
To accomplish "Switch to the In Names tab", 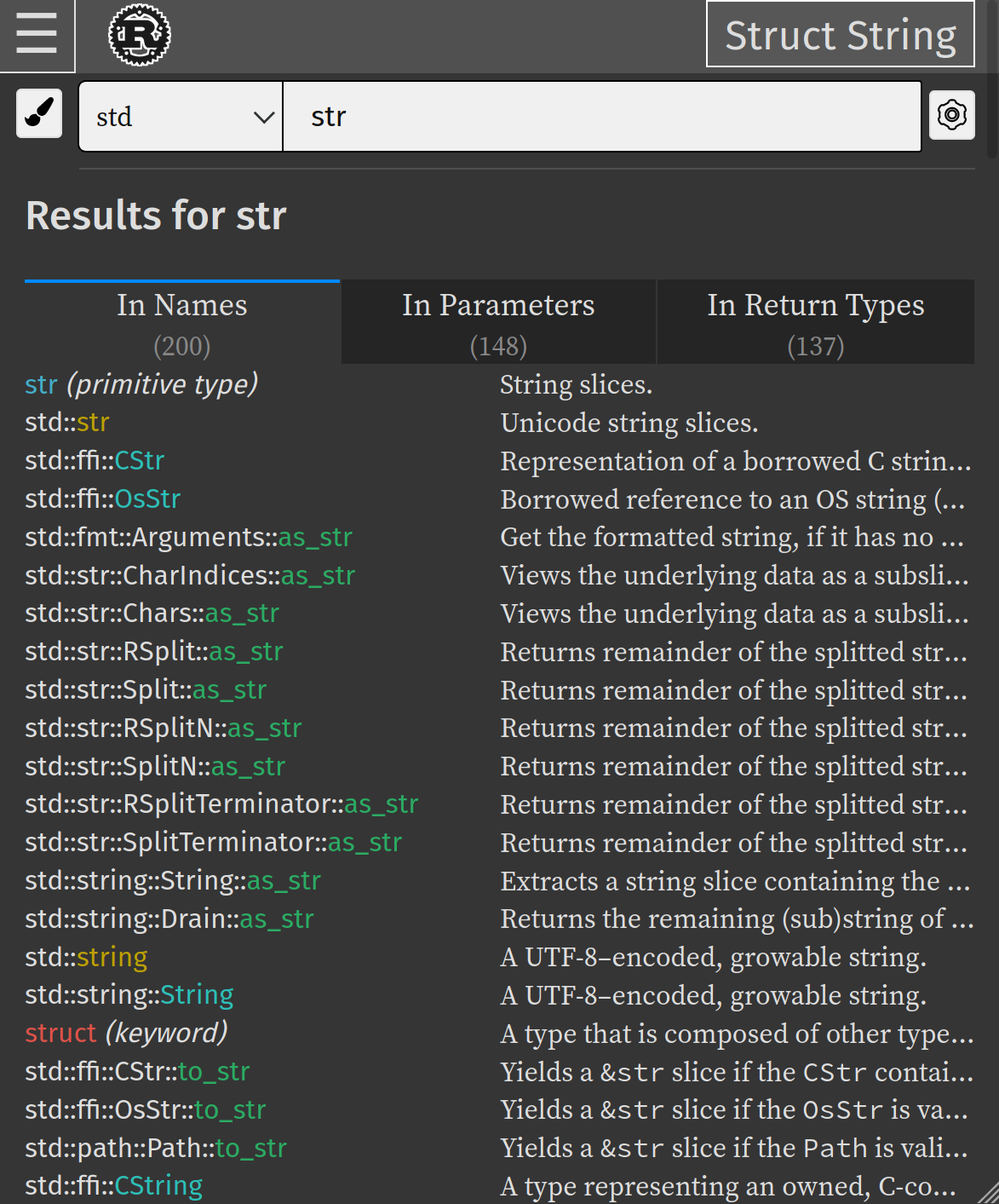I will coord(182,324).
